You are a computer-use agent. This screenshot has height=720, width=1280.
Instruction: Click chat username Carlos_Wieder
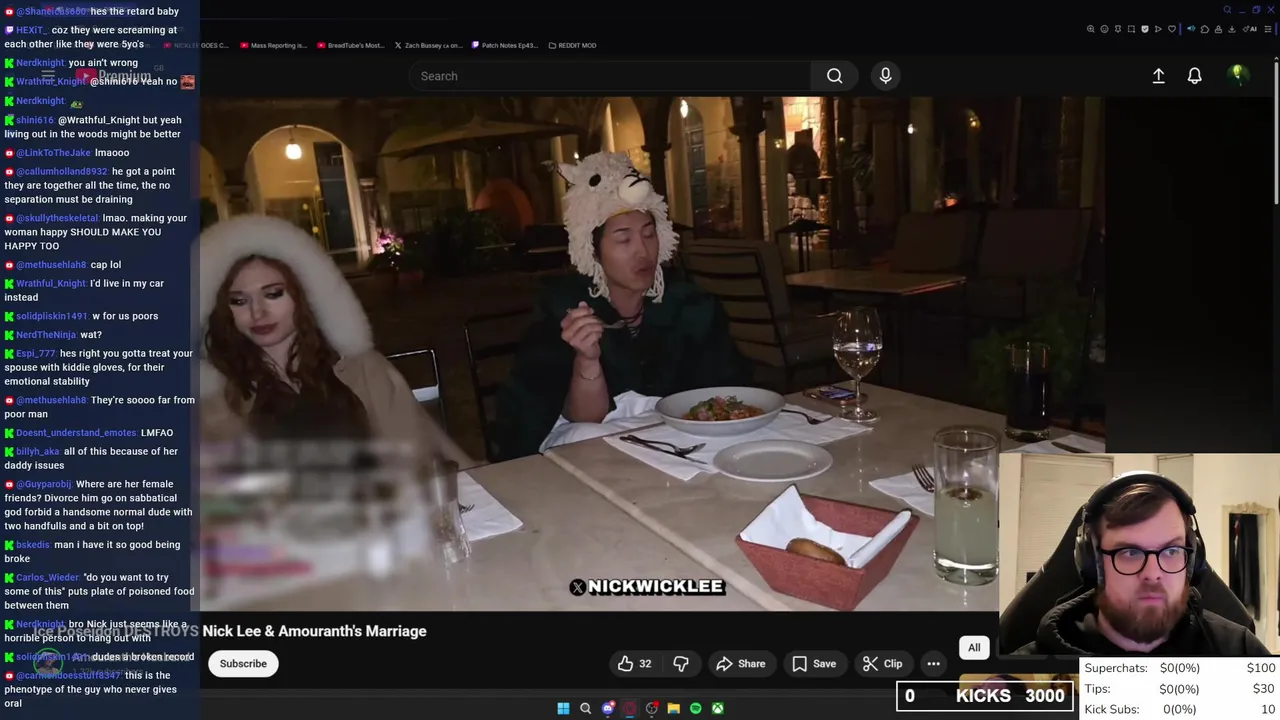coord(47,577)
